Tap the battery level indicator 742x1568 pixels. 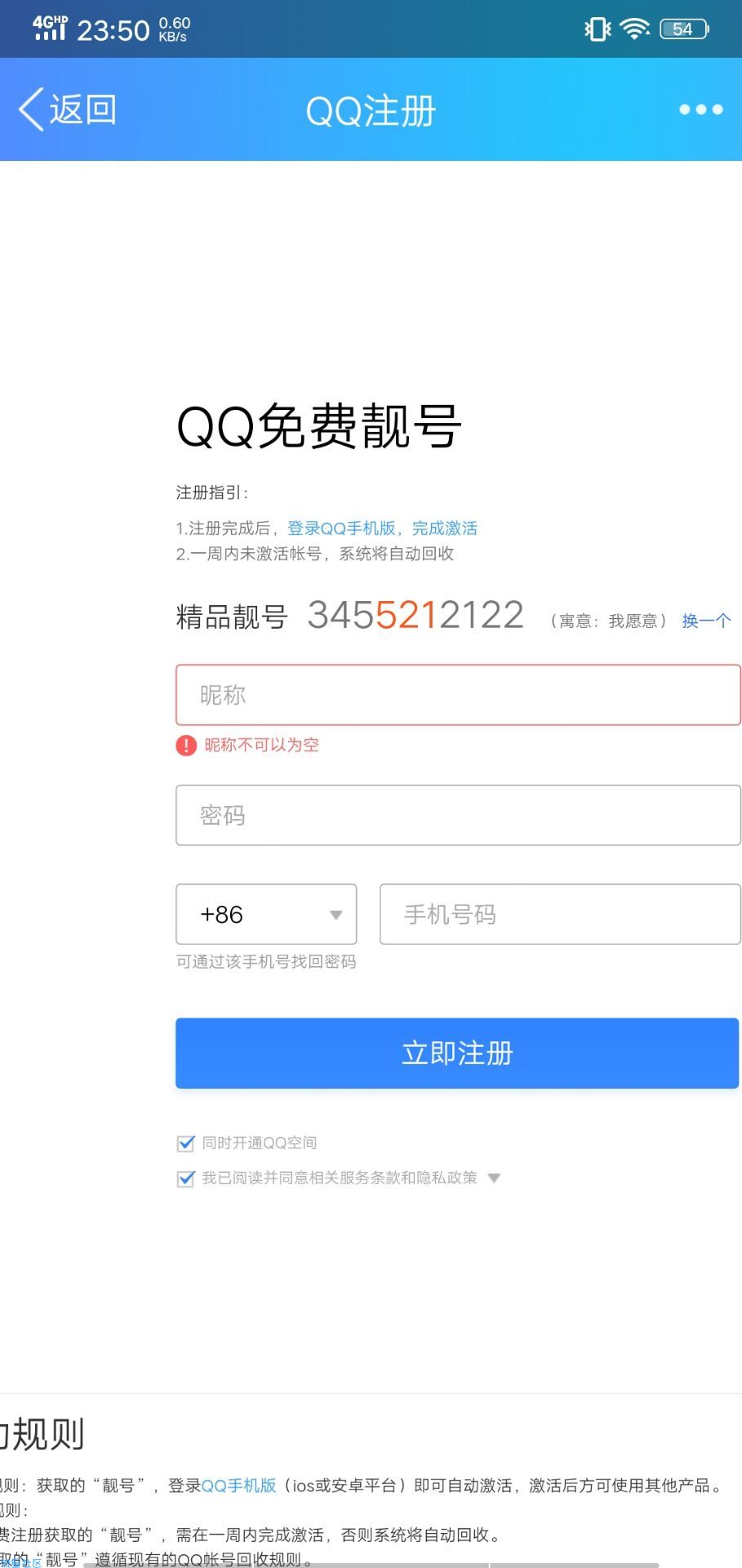[684, 29]
